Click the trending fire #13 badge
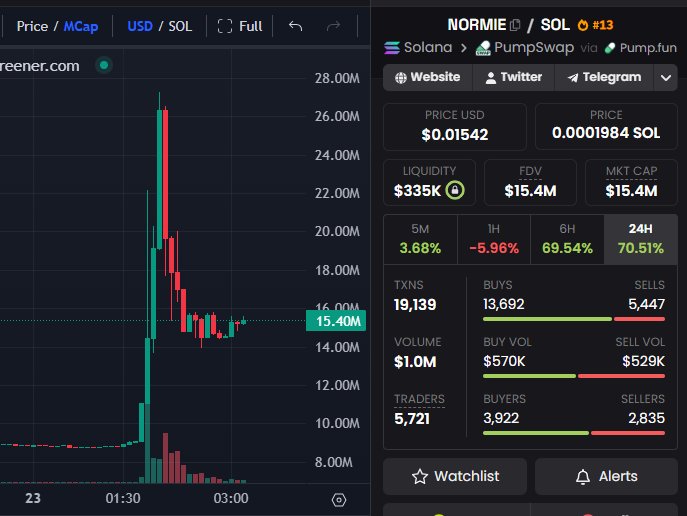This screenshot has height=516, width=687. 595,25
